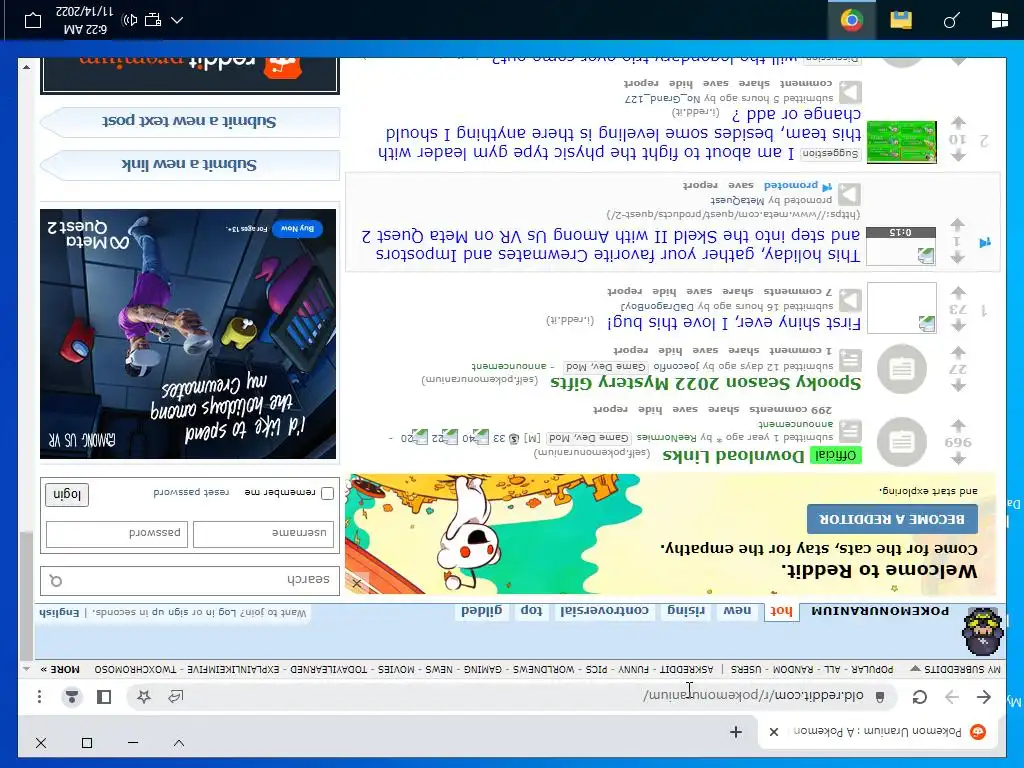
Task: Switch to Chrome from the taskbar
Action: click(852, 20)
